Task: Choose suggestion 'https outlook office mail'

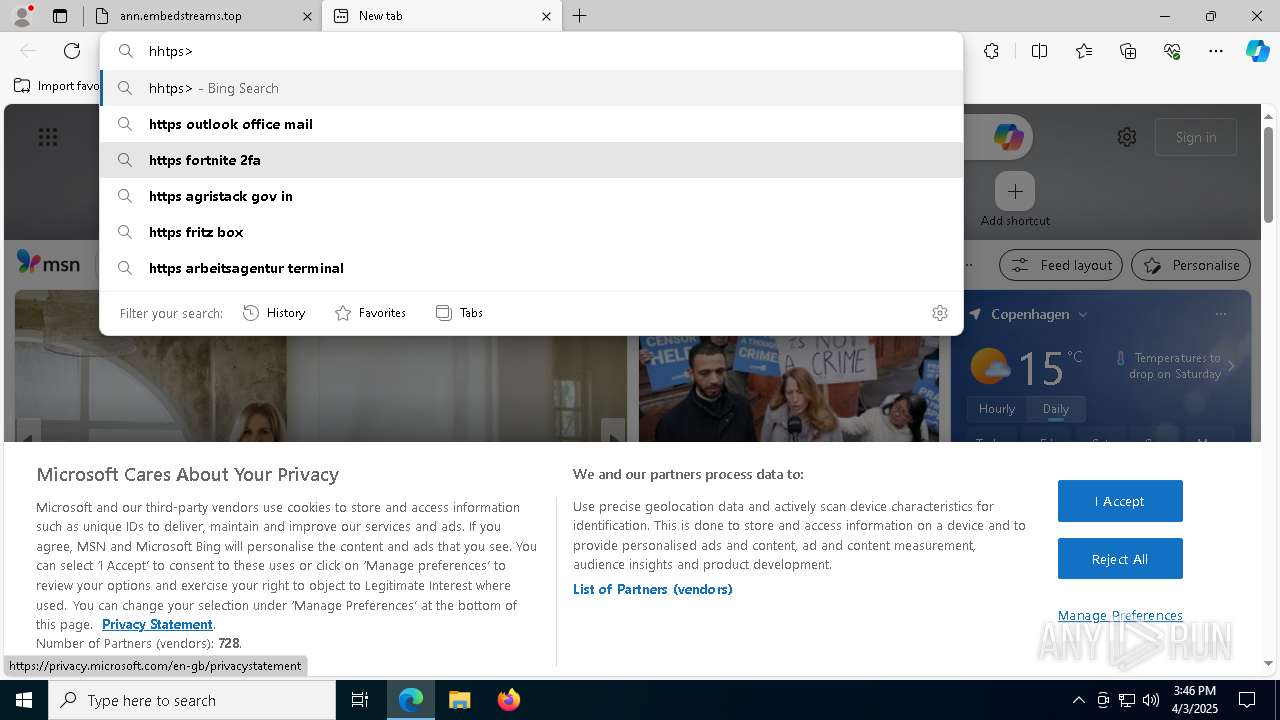Action: click(531, 124)
